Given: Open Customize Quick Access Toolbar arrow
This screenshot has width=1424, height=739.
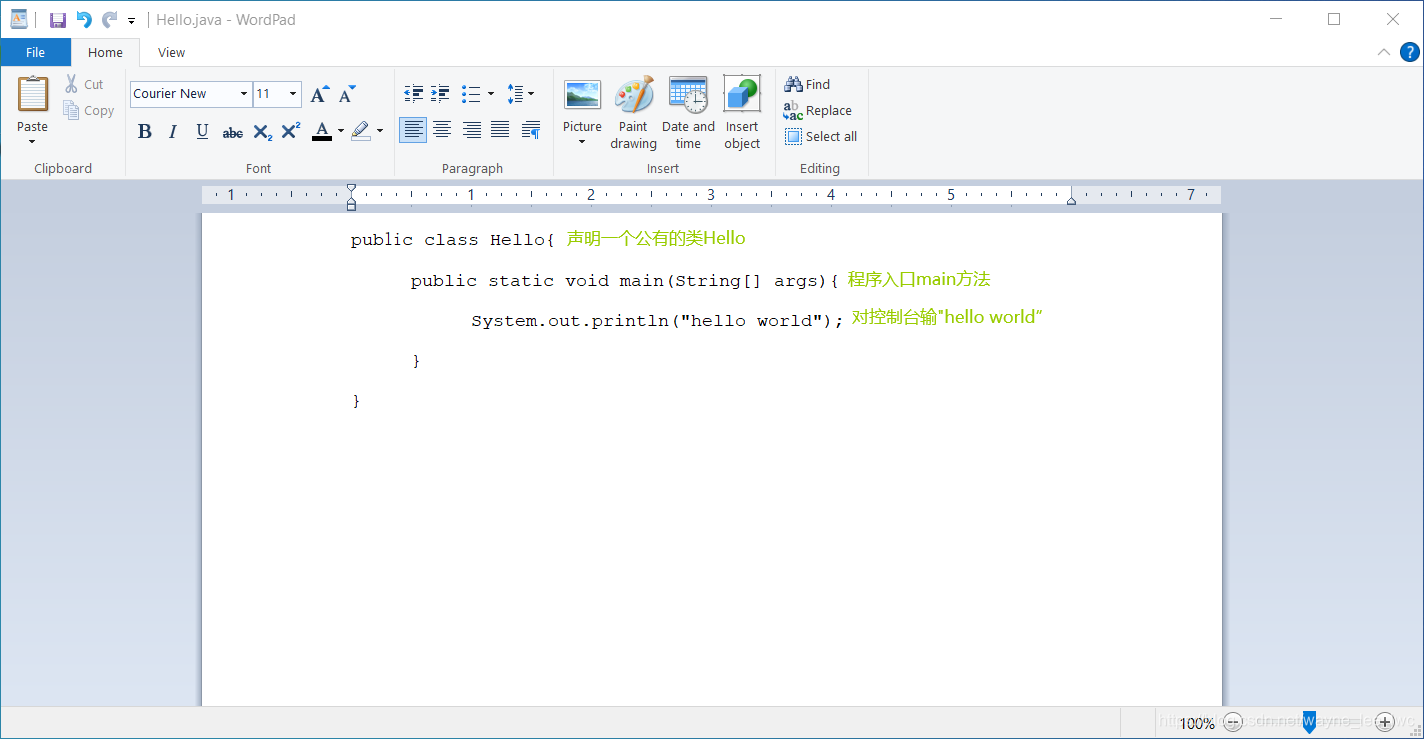Looking at the screenshot, I should (x=131, y=21).
